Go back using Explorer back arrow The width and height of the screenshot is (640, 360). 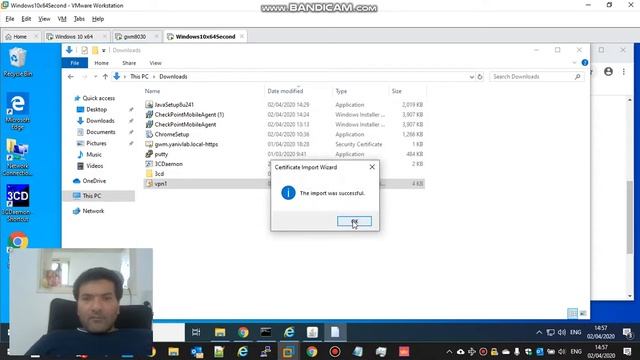point(71,76)
